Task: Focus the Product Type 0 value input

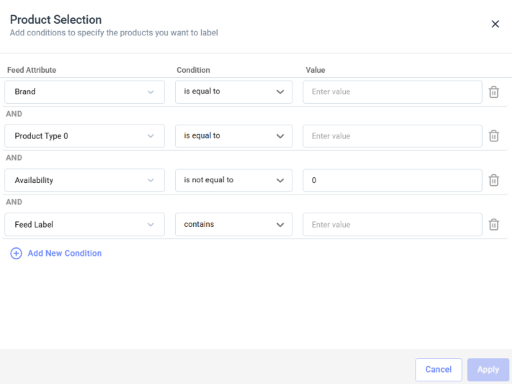Action: (392, 136)
